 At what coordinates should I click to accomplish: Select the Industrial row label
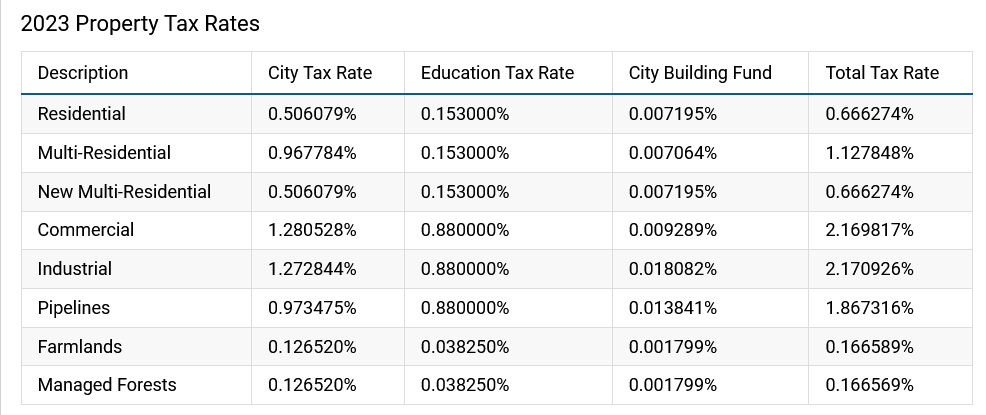pyautogui.click(x=75, y=269)
